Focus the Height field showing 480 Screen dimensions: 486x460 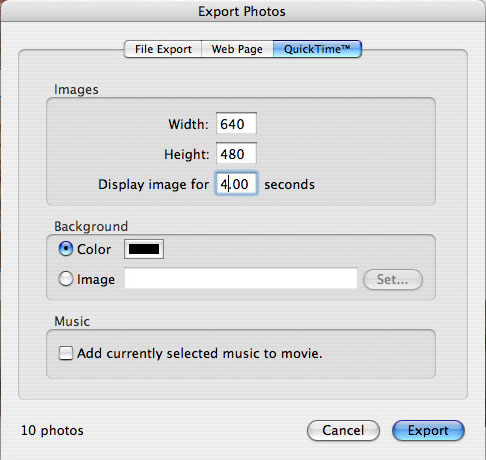coord(236,154)
